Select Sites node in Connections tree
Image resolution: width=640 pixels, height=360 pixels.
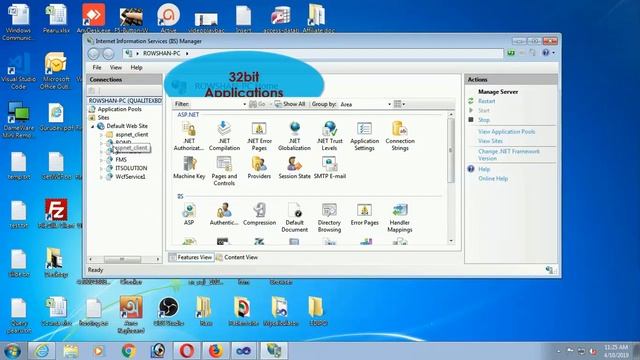click(103, 118)
